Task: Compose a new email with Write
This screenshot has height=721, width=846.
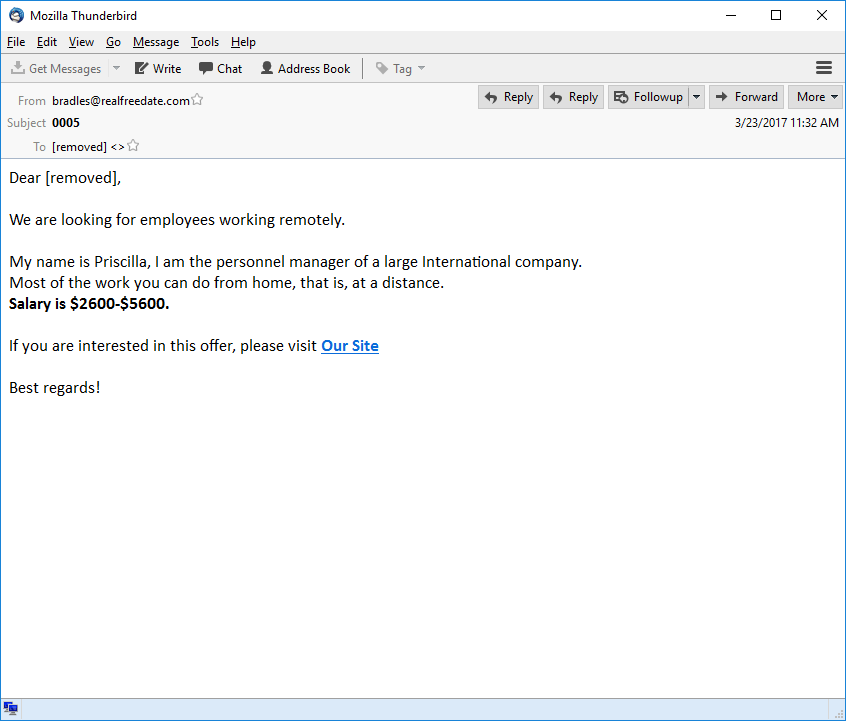Action: [158, 69]
